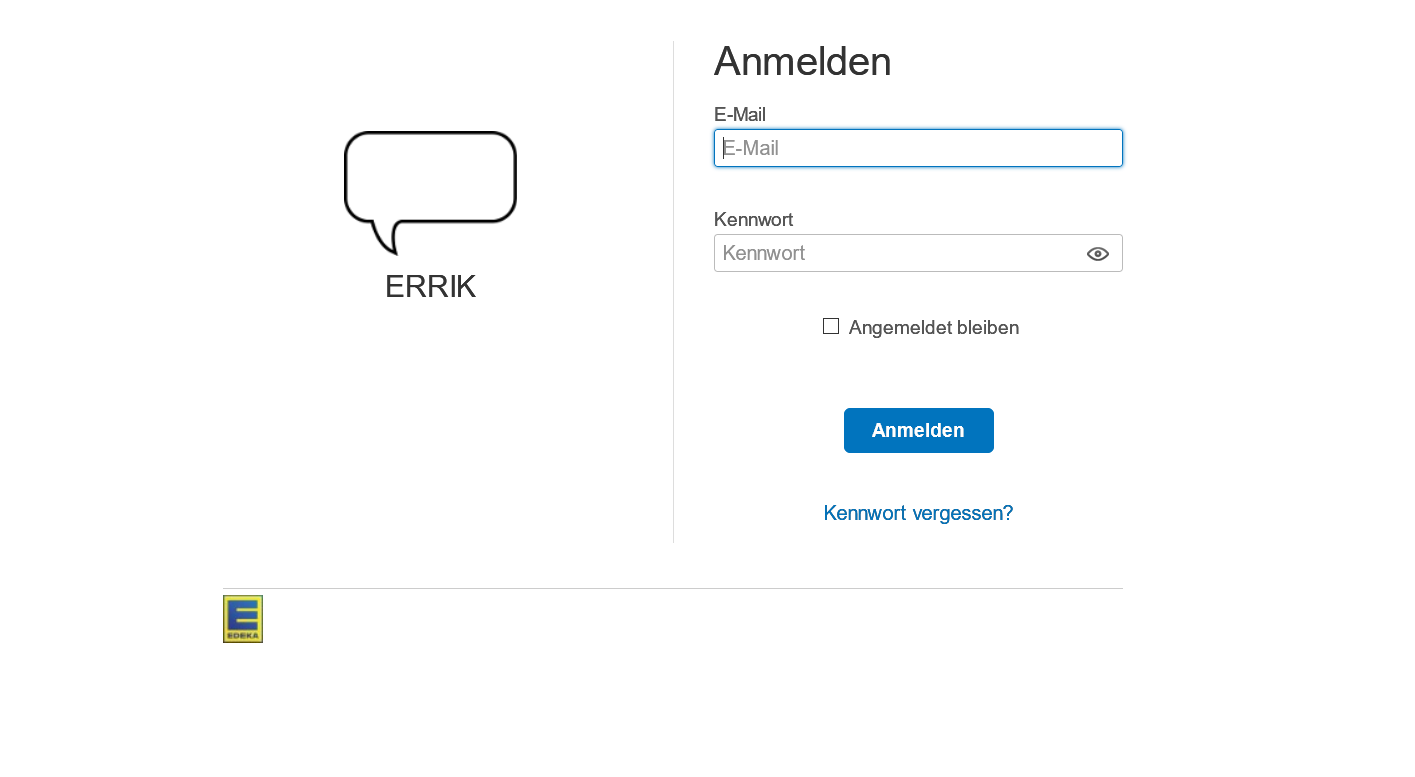The height and width of the screenshot is (777, 1415).
Task: Click into the Kennwort password field
Action: click(x=895, y=253)
